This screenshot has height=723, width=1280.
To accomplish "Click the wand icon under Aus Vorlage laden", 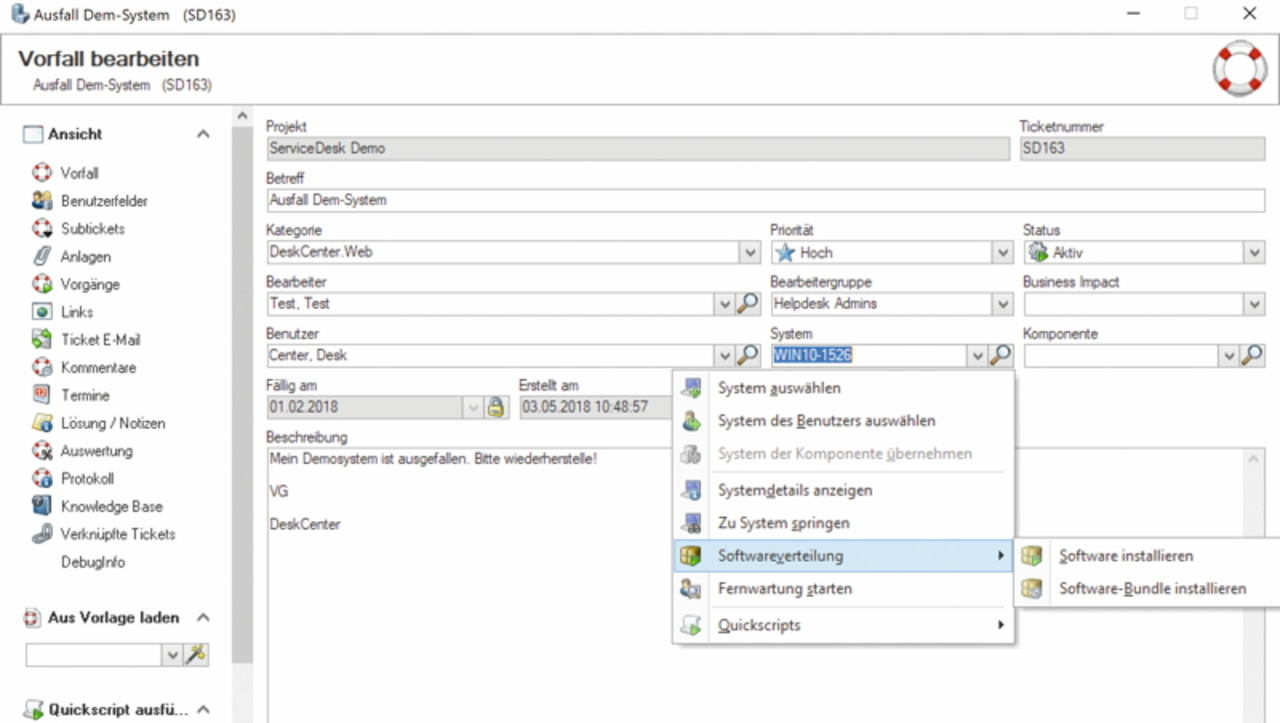I will pos(197,655).
